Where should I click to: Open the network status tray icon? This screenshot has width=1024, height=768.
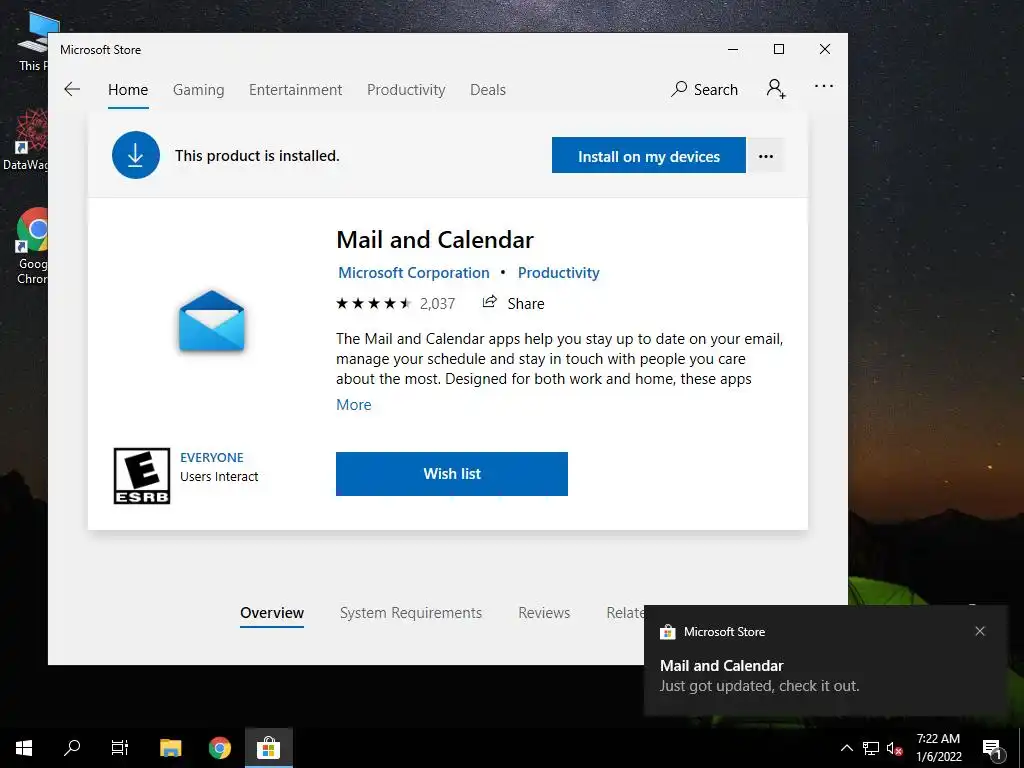pyautogui.click(x=871, y=748)
